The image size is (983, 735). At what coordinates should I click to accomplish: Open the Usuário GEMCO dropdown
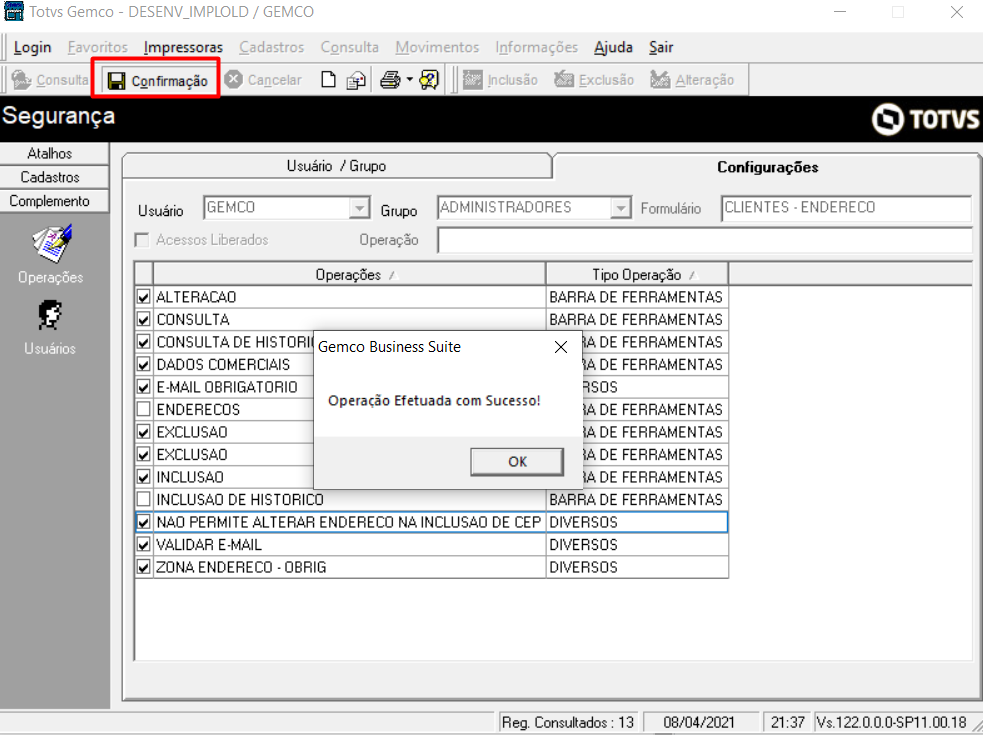click(359, 208)
